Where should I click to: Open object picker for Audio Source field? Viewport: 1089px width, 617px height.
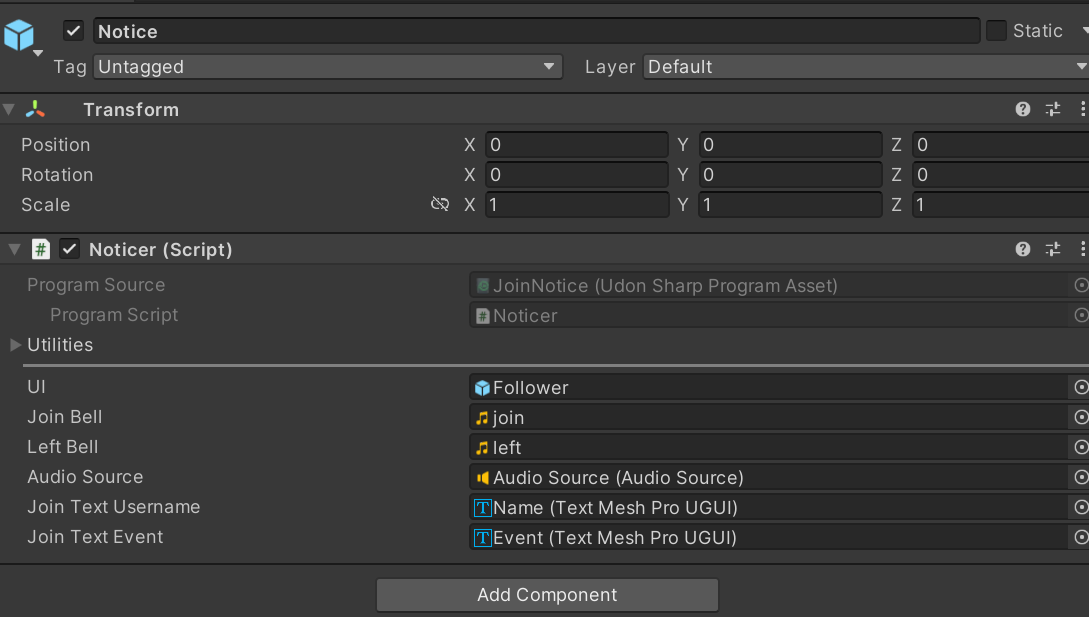click(1080, 478)
